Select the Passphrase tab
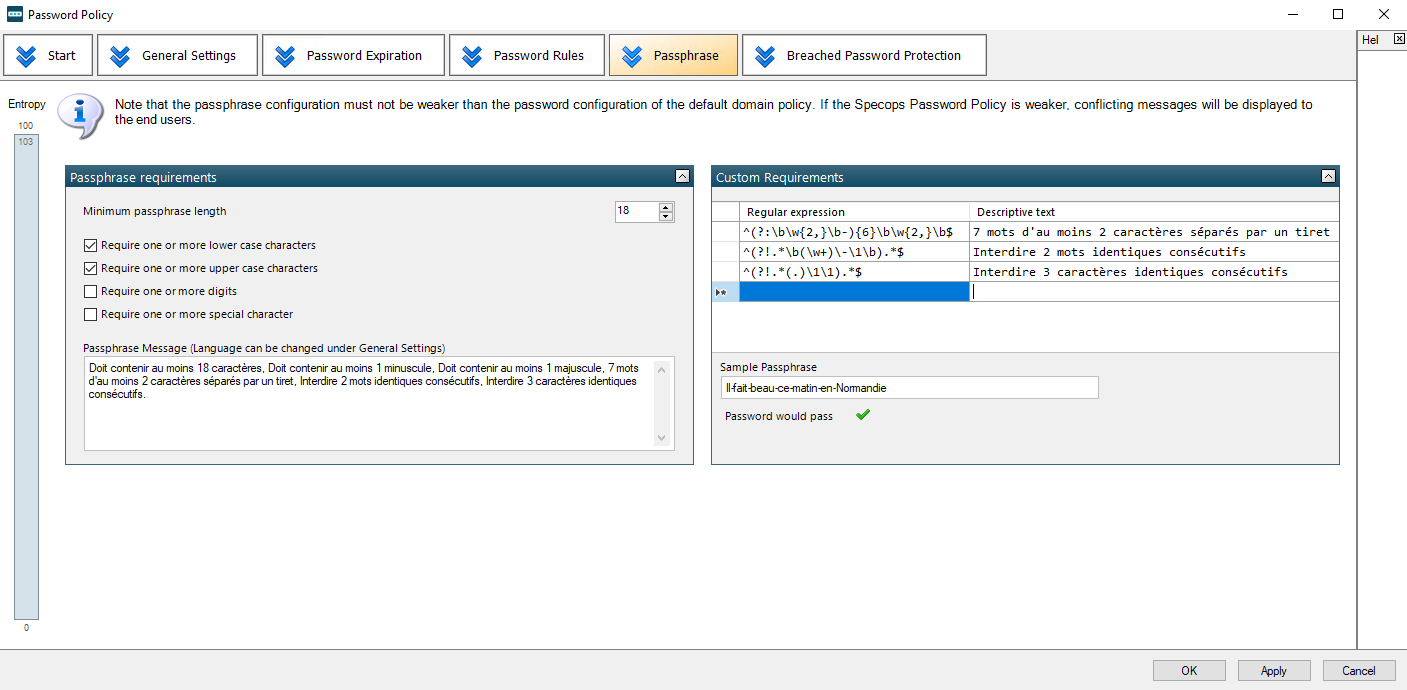The height and width of the screenshot is (690, 1407). (x=673, y=55)
